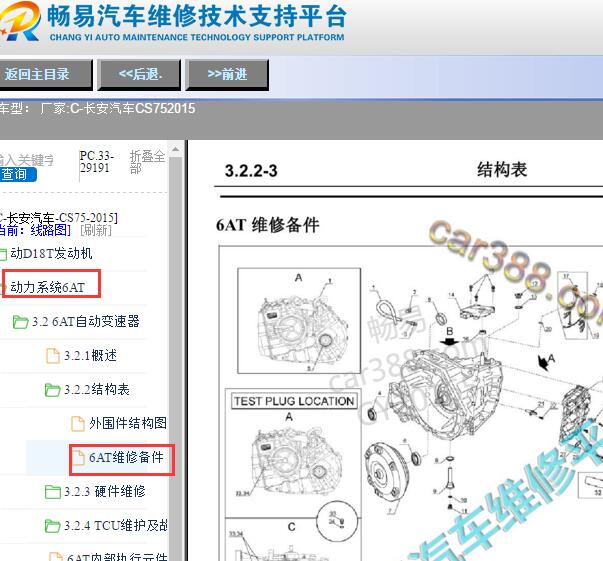
Task: Click 折叠全部 to collapse all nodes
Action: tap(147, 162)
